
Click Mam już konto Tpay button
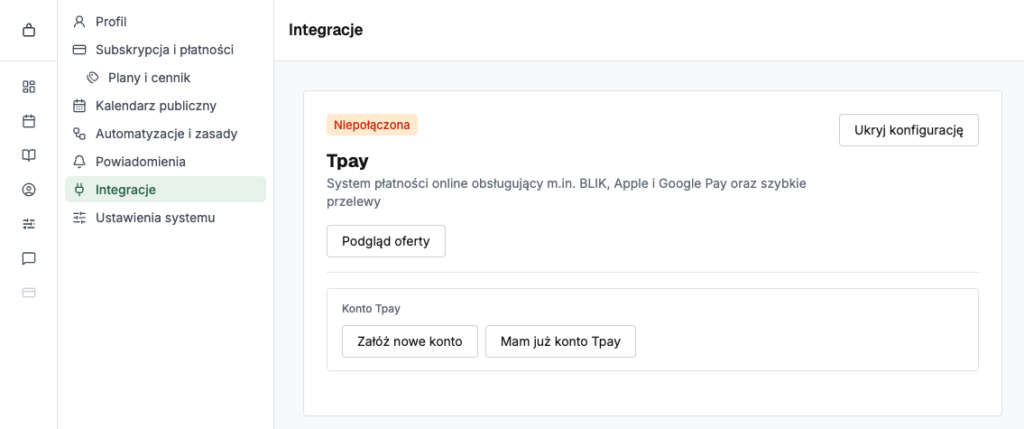pyautogui.click(x=560, y=342)
